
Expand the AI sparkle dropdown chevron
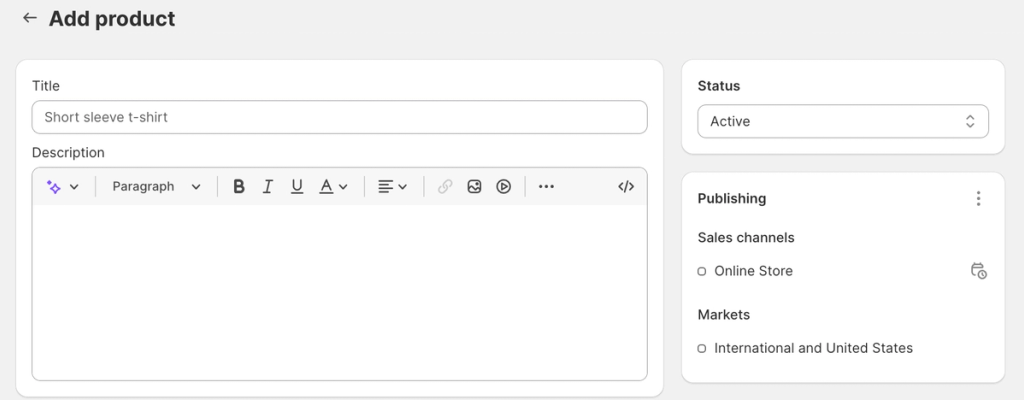[x=74, y=187]
